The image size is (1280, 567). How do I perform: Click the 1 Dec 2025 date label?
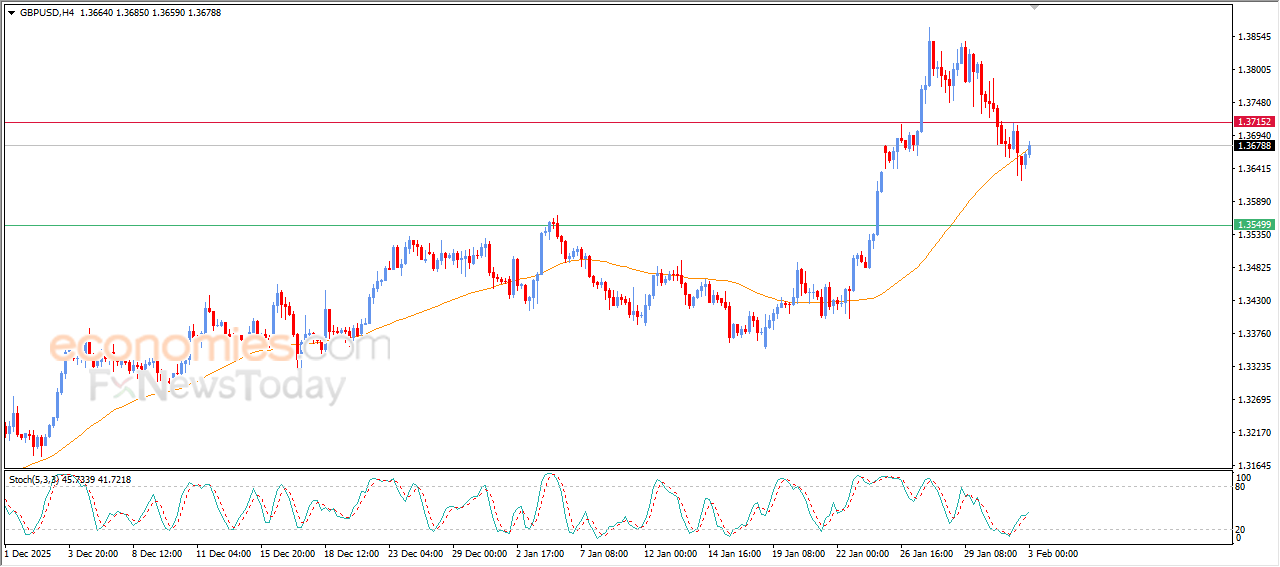28,553
